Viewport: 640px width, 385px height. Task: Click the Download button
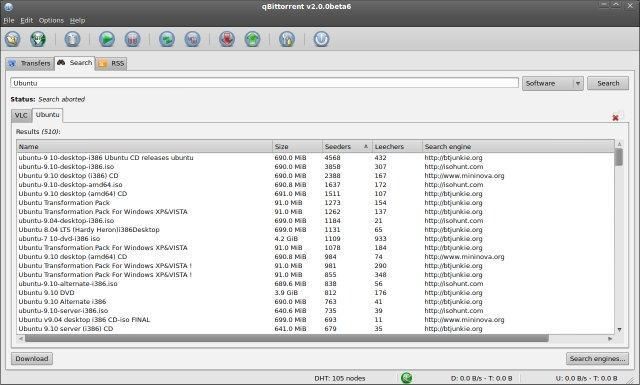[32, 358]
